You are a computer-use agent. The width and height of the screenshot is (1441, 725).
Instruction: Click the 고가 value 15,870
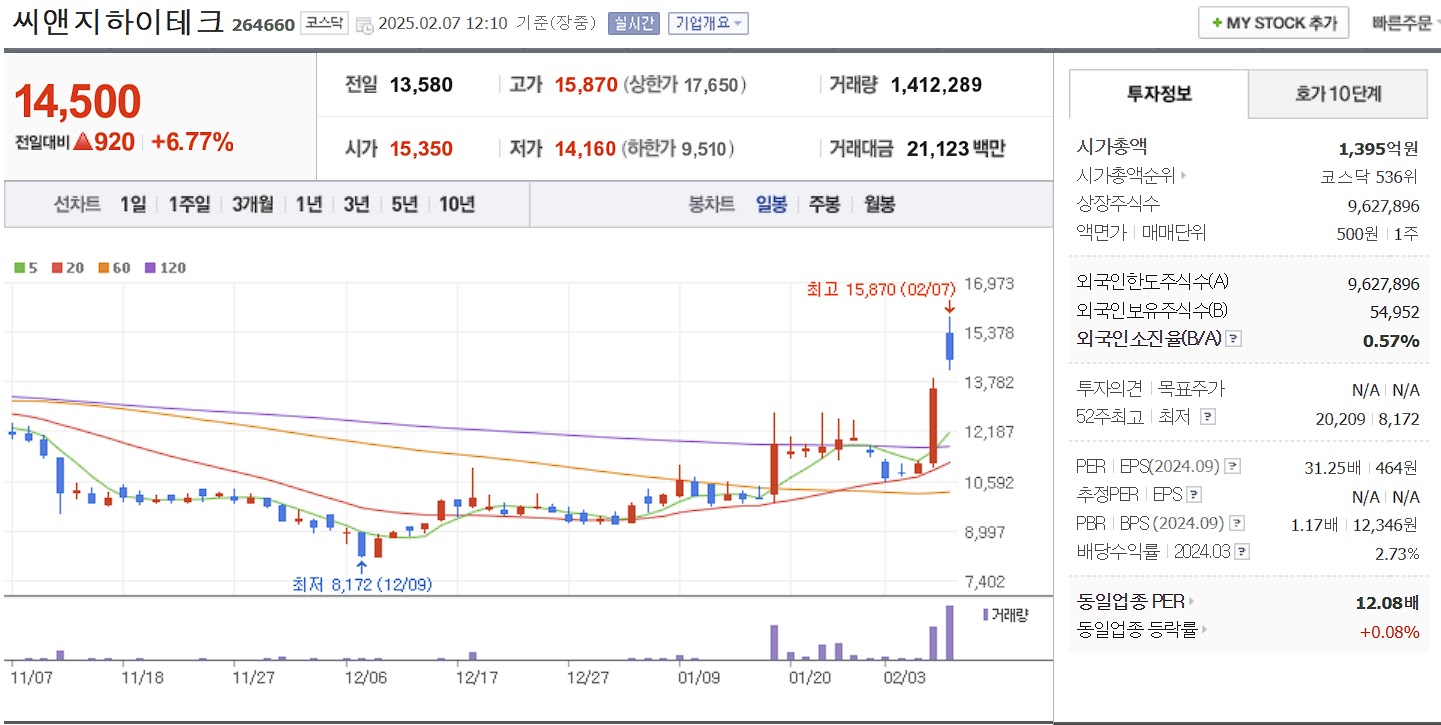pos(586,85)
